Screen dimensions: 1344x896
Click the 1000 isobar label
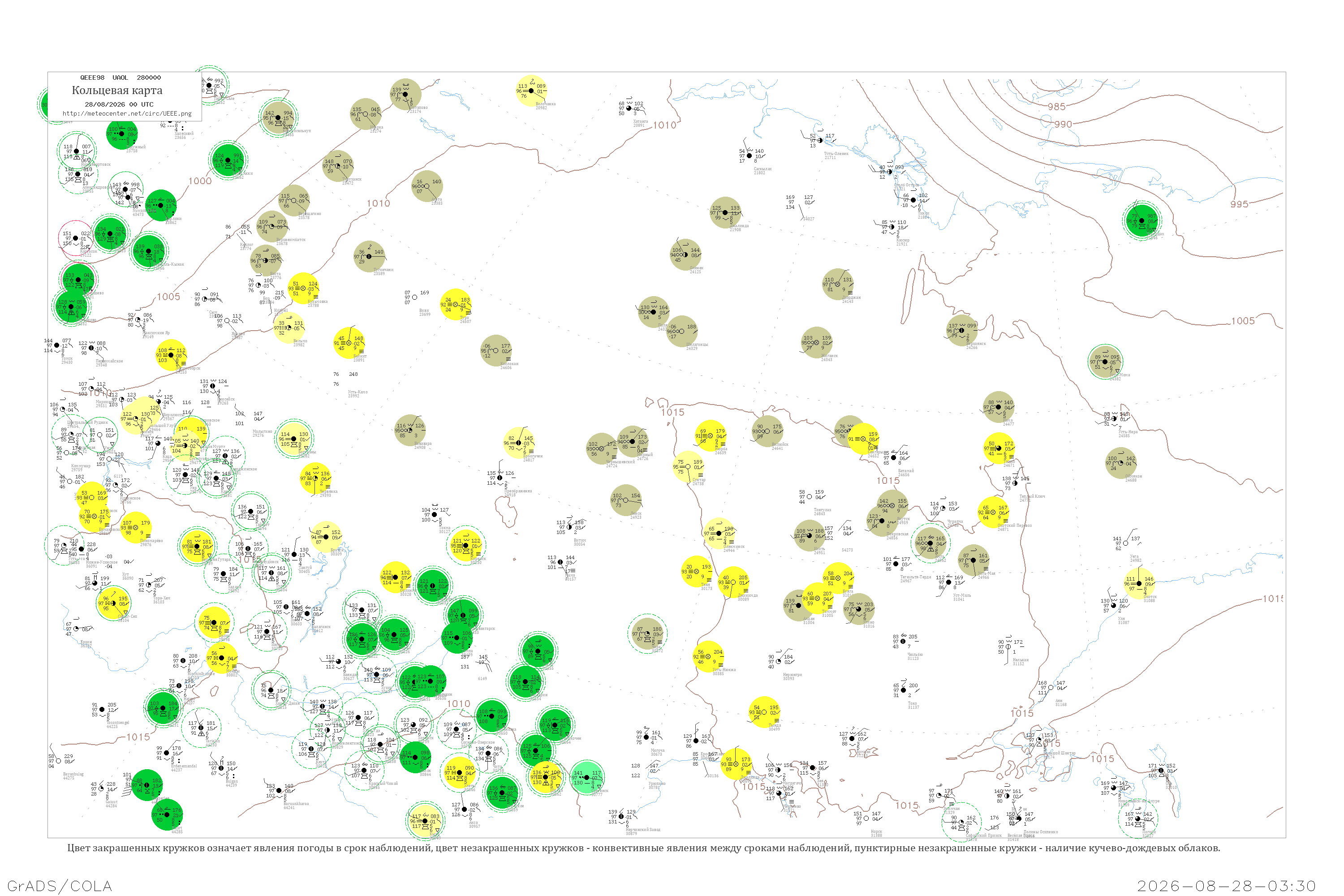pyautogui.click(x=200, y=181)
